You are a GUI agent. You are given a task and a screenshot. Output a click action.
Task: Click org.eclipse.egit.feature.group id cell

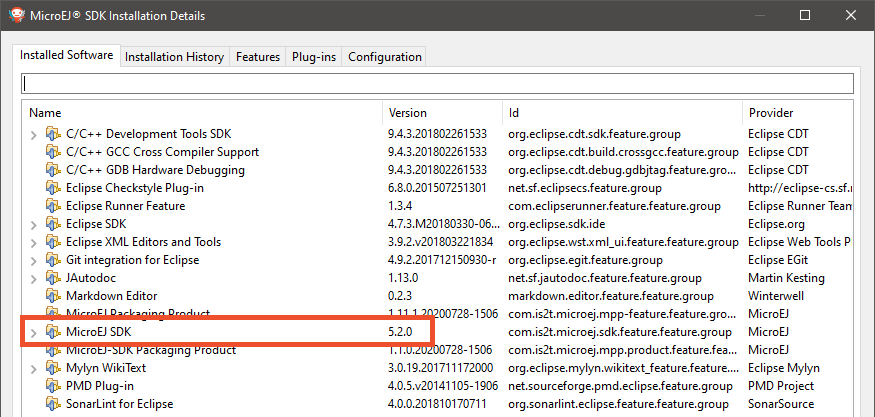[x=585, y=260]
